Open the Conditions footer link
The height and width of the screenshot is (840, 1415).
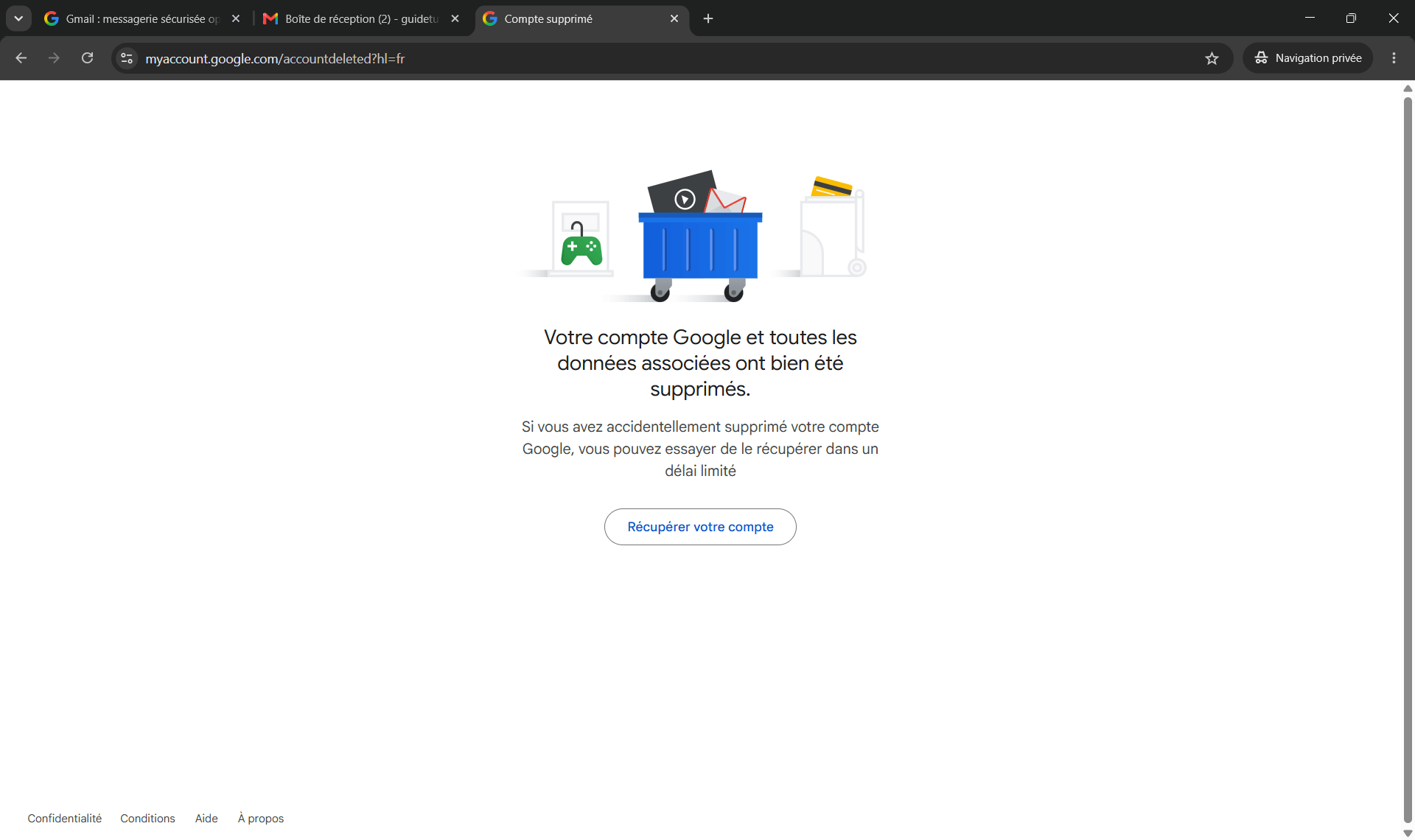pos(147,819)
